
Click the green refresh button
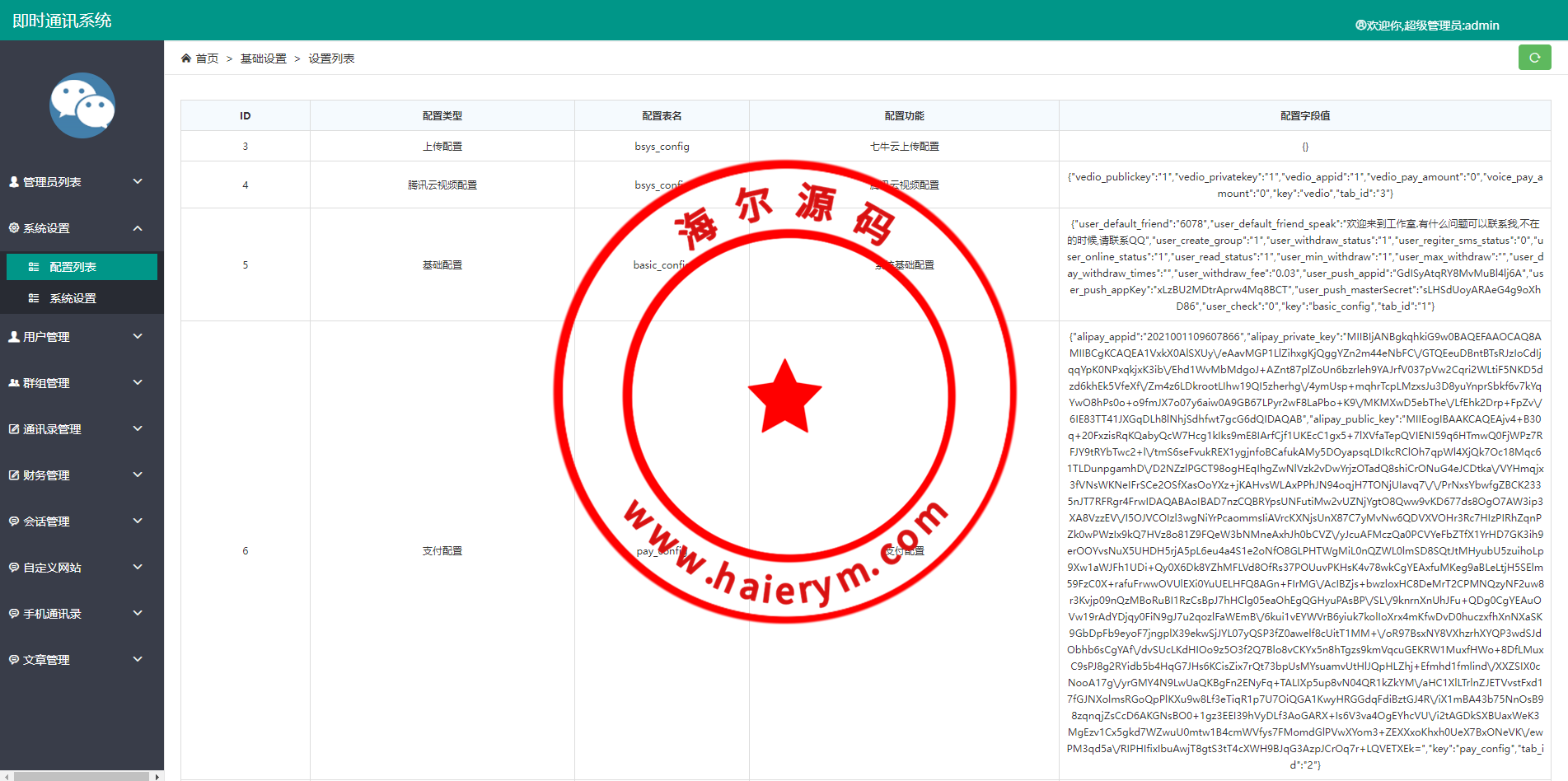coord(1534,58)
